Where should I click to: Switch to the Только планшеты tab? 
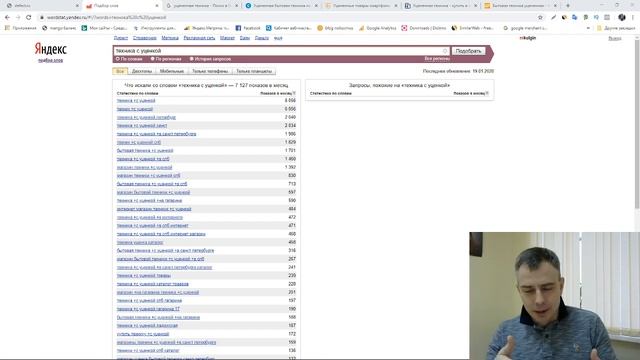tap(254, 71)
